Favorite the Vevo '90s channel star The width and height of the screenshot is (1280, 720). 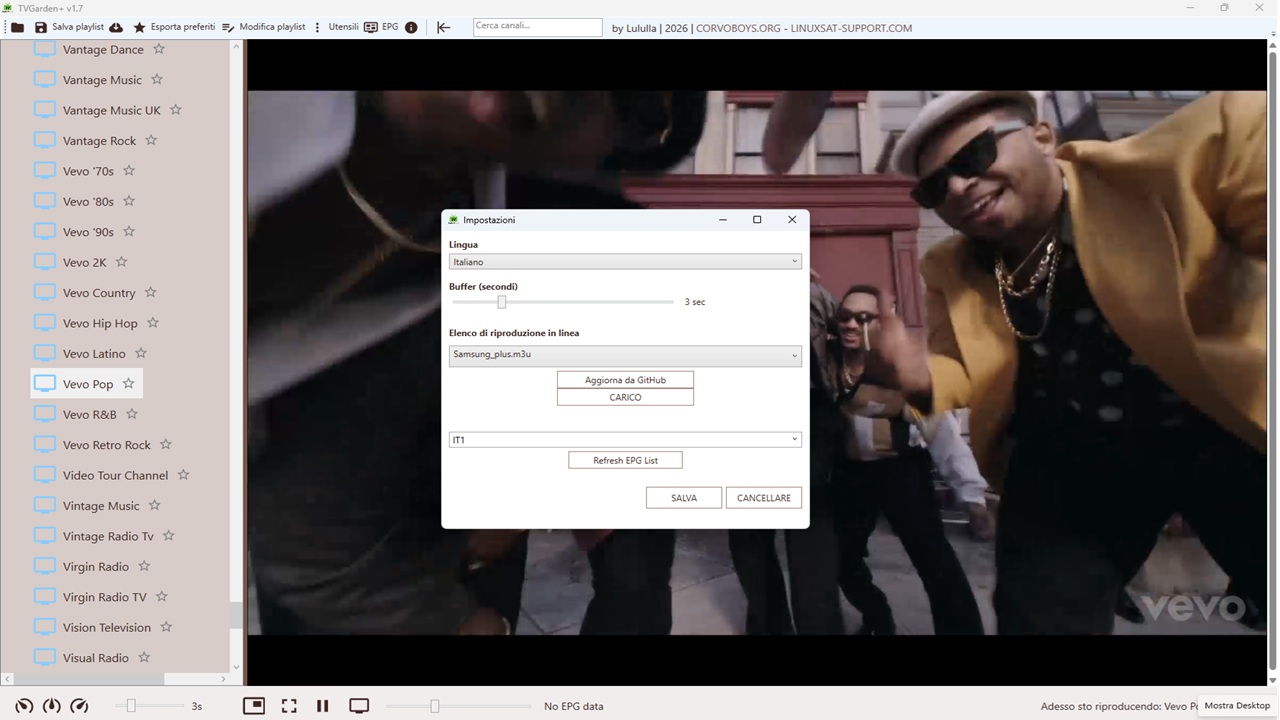129,231
